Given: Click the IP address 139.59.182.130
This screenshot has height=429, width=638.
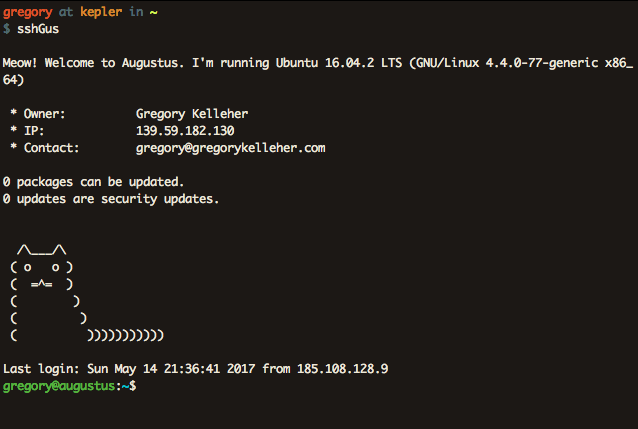Looking at the screenshot, I should 185,131.
